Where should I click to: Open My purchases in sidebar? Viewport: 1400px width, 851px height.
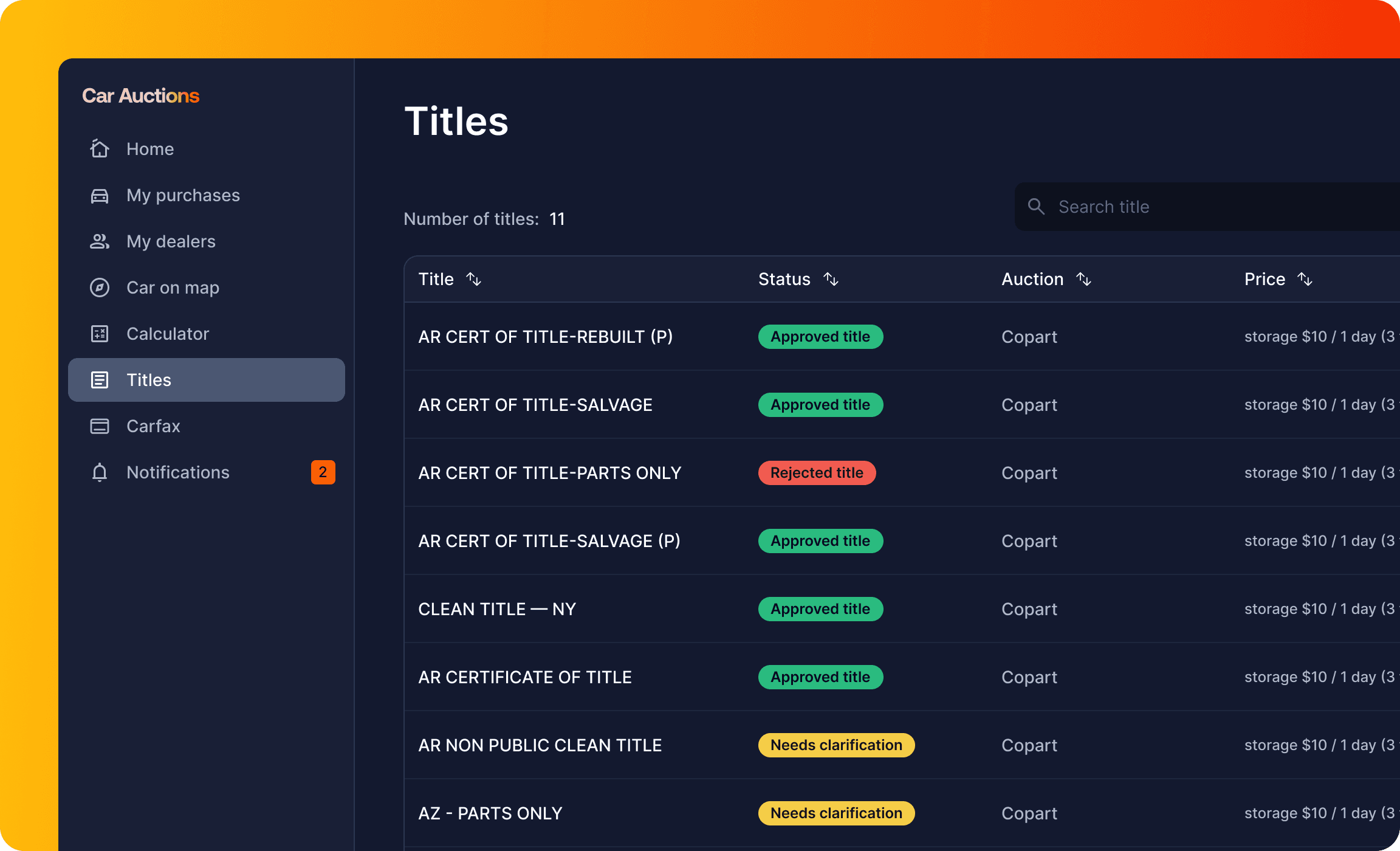point(183,195)
